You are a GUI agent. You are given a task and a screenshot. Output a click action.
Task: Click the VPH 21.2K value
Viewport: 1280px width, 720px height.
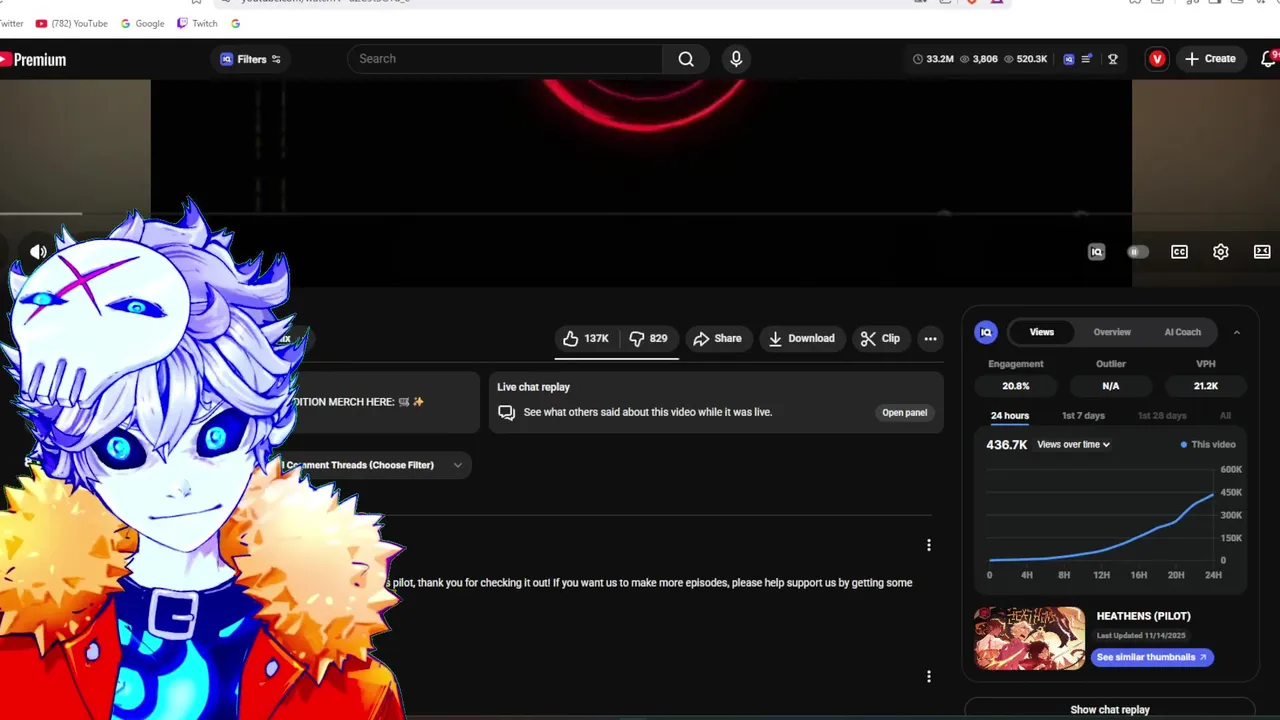click(1206, 386)
